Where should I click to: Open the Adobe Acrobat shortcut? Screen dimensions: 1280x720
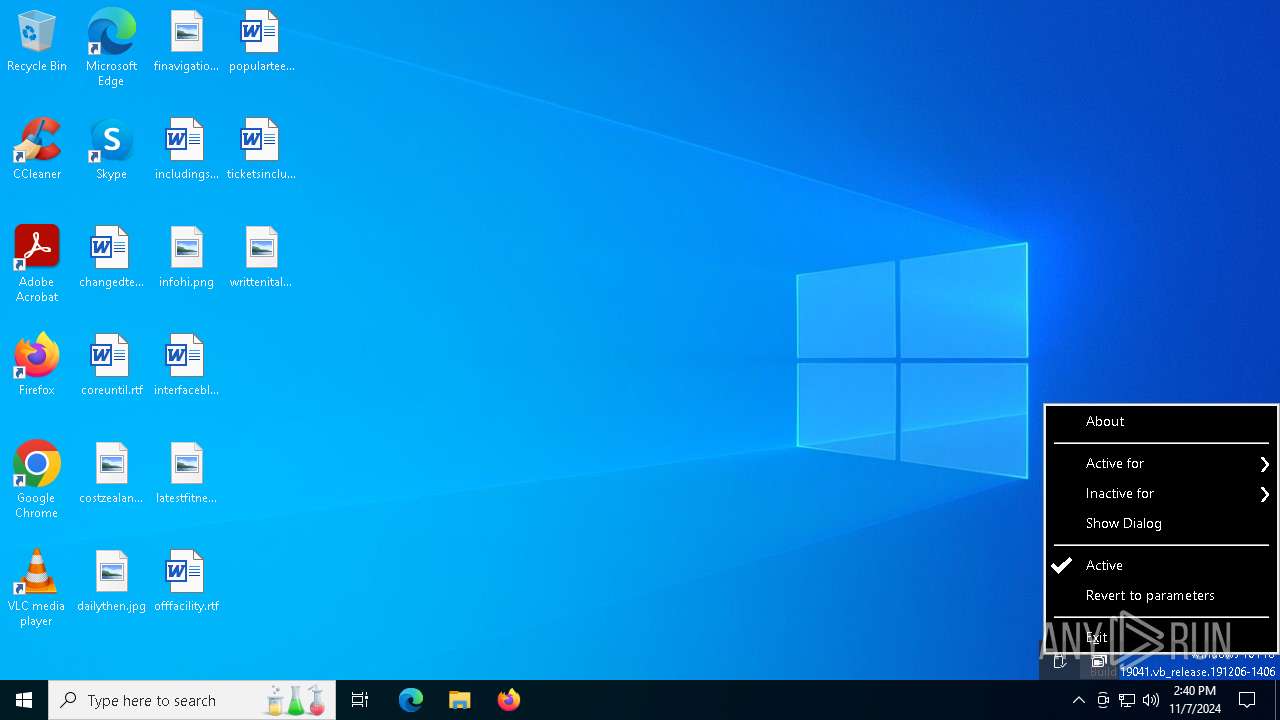point(37,264)
